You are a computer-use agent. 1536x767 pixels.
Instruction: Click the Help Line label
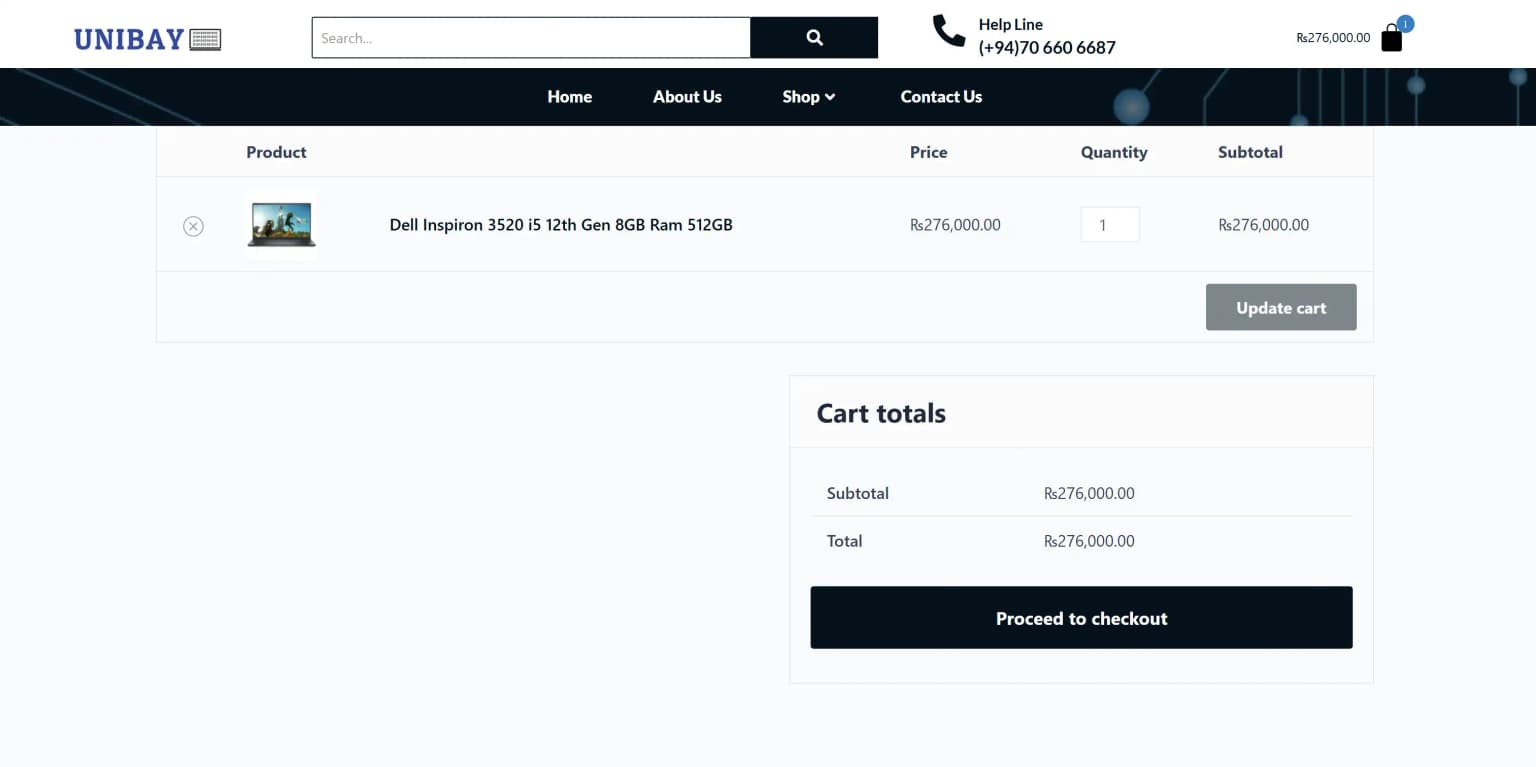click(x=1010, y=24)
